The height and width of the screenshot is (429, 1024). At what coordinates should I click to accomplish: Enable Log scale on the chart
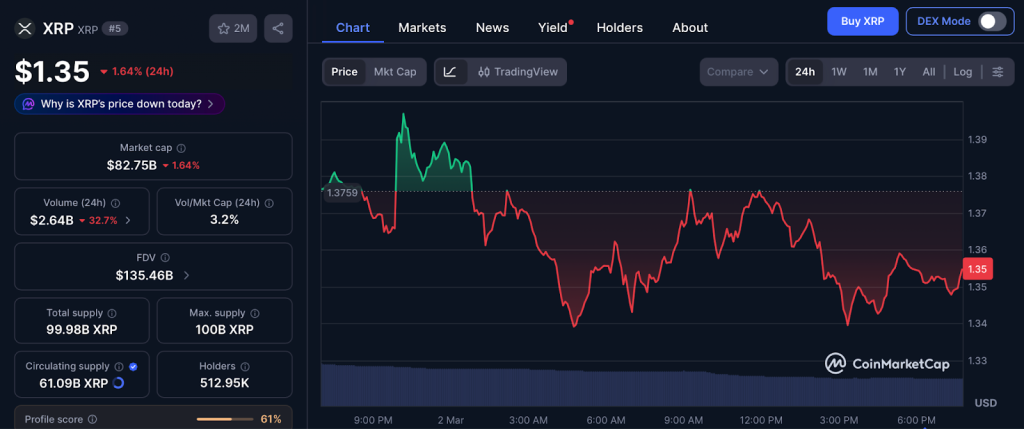click(962, 72)
